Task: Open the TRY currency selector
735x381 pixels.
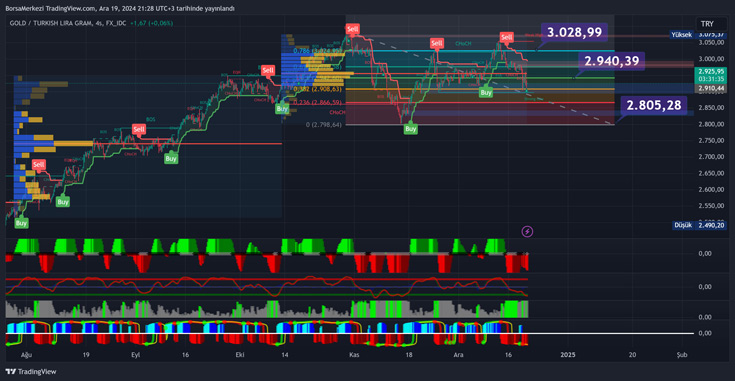Action: [707, 24]
